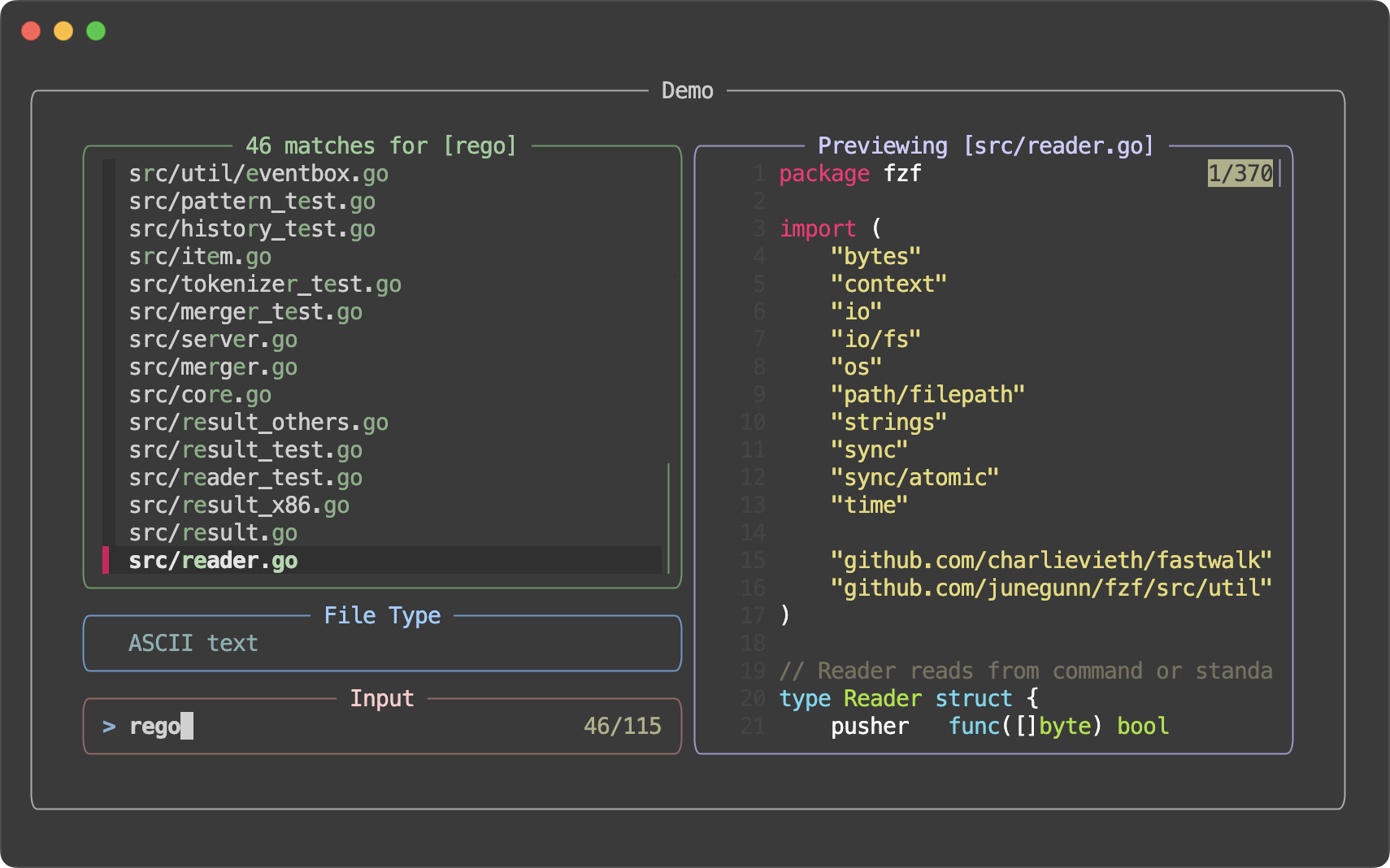
Task: Click the yellow minimize traffic light
Action: click(63, 31)
